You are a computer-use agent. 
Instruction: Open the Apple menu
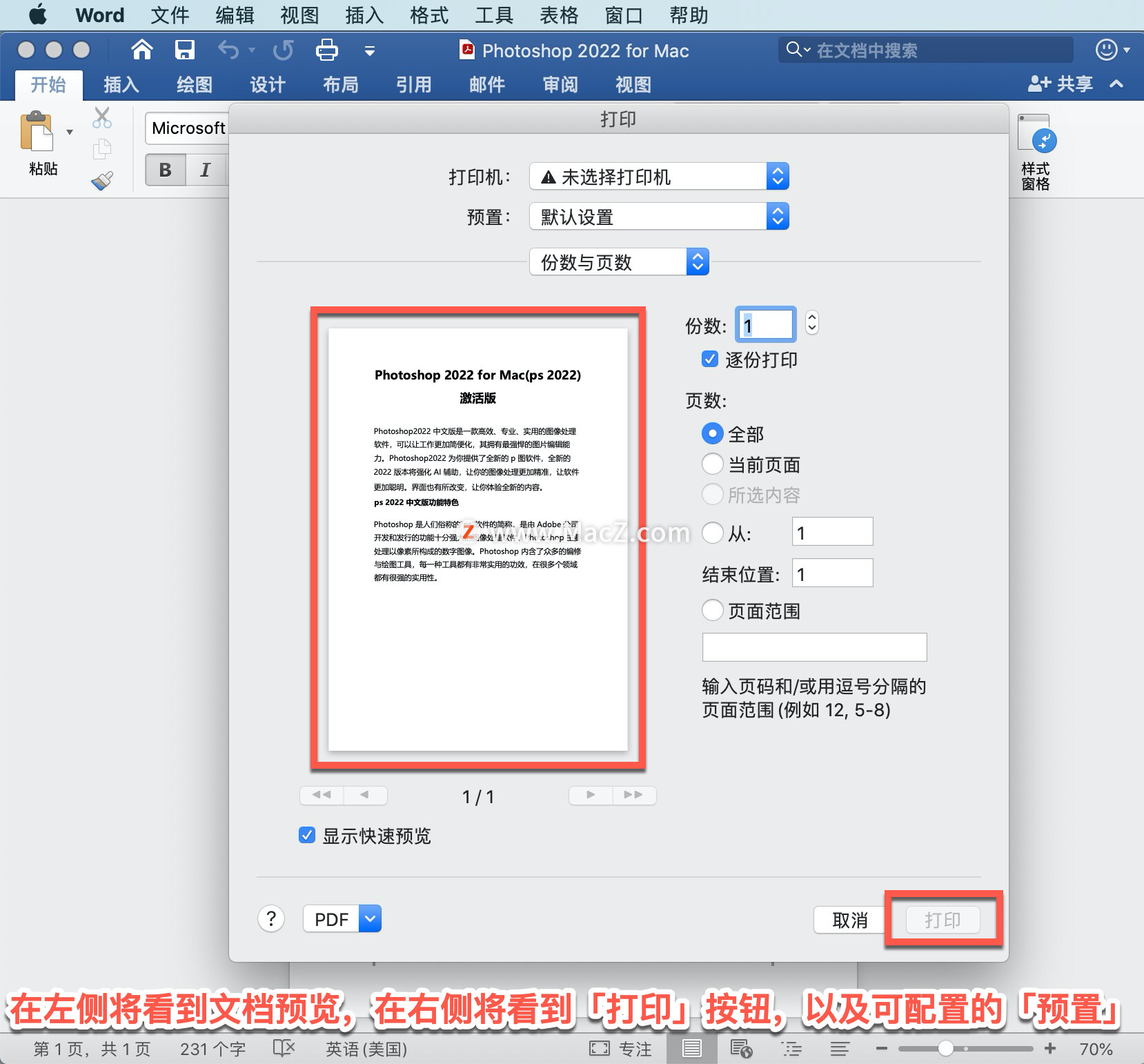tap(38, 14)
